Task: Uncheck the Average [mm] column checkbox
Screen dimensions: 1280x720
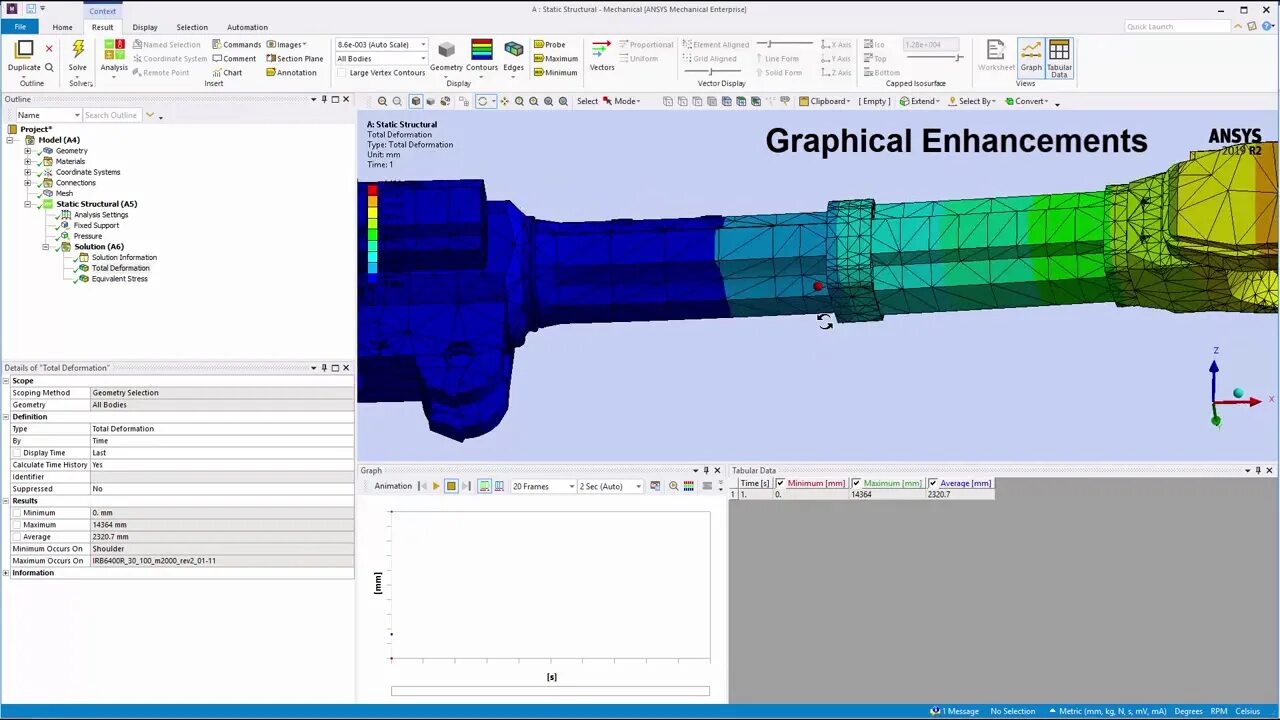Action: 933,483
